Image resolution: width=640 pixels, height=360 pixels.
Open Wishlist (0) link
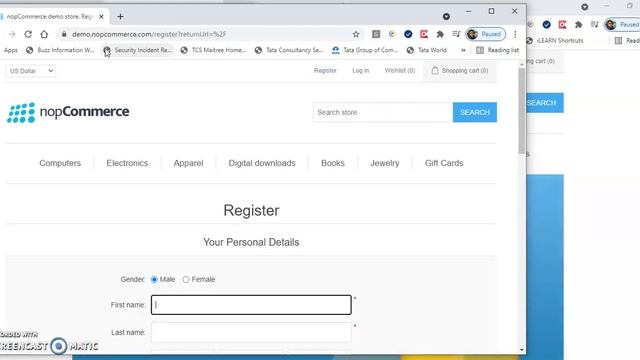[x=400, y=71]
